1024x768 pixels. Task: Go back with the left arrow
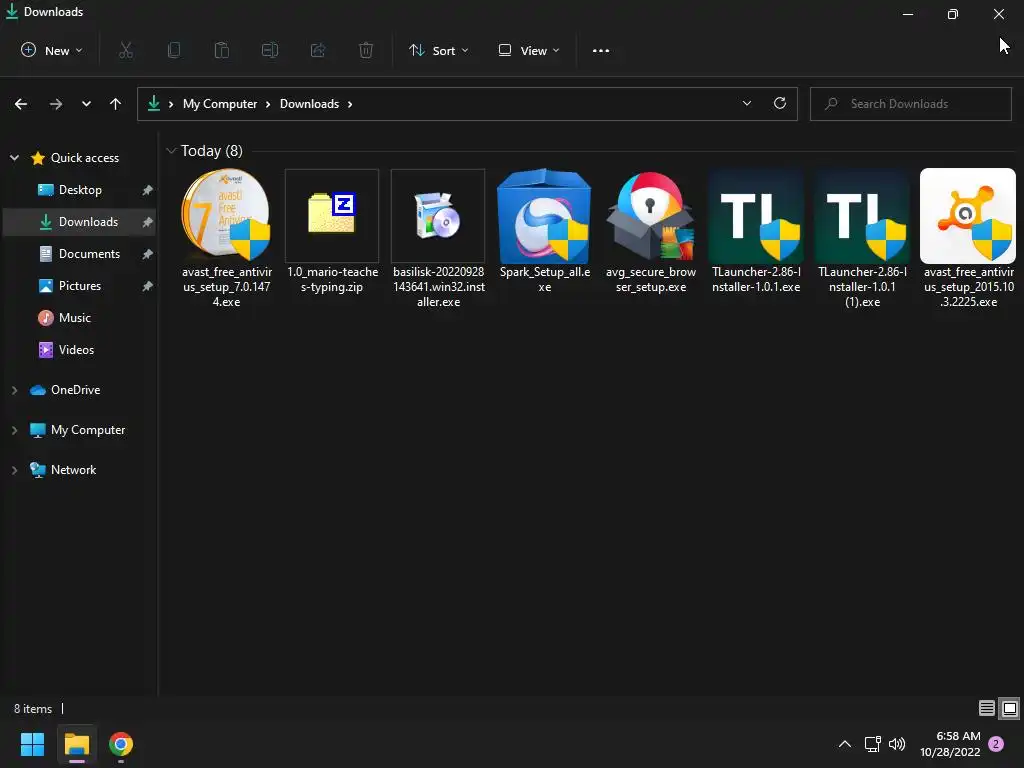point(21,104)
